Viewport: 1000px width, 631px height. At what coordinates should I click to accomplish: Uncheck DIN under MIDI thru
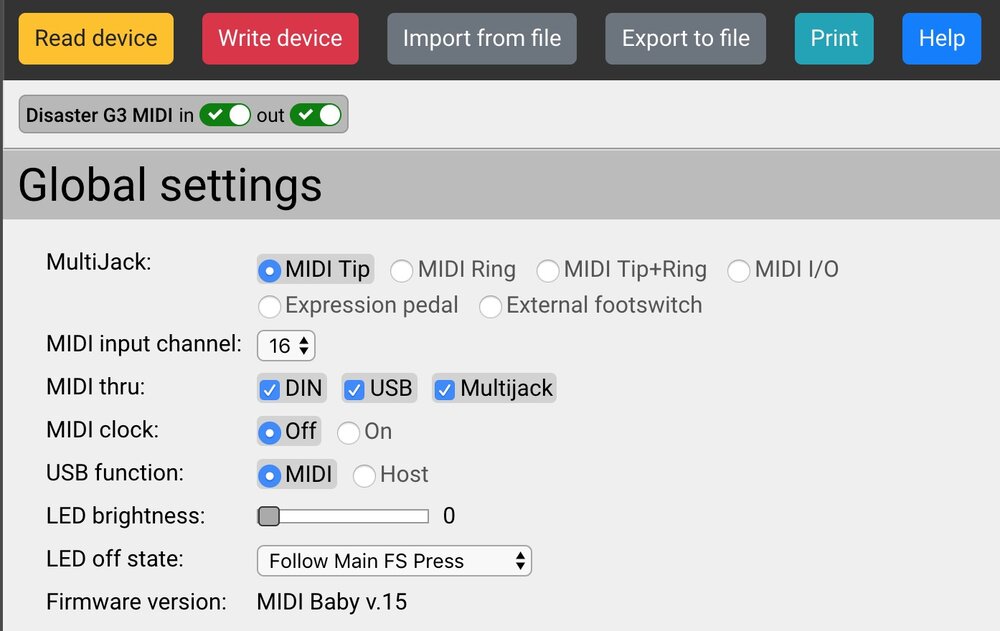point(269,389)
